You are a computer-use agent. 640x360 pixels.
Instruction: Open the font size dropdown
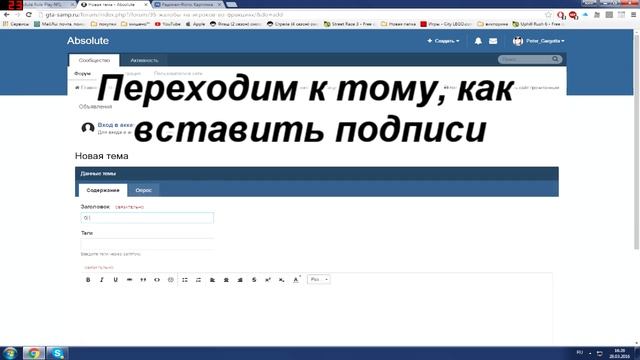[319, 280]
